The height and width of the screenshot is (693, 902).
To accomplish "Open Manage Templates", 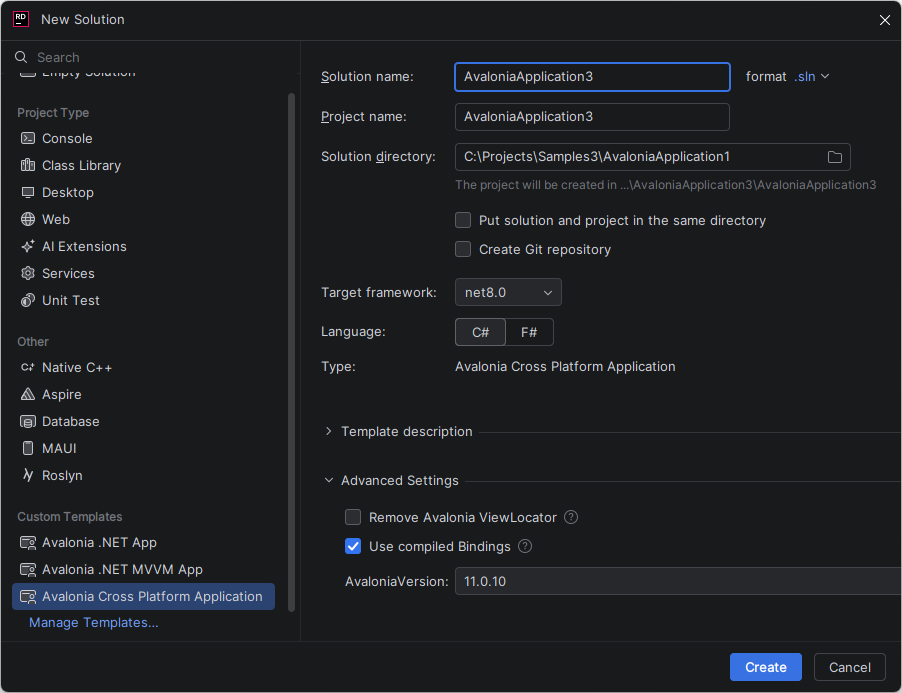I will 93,622.
